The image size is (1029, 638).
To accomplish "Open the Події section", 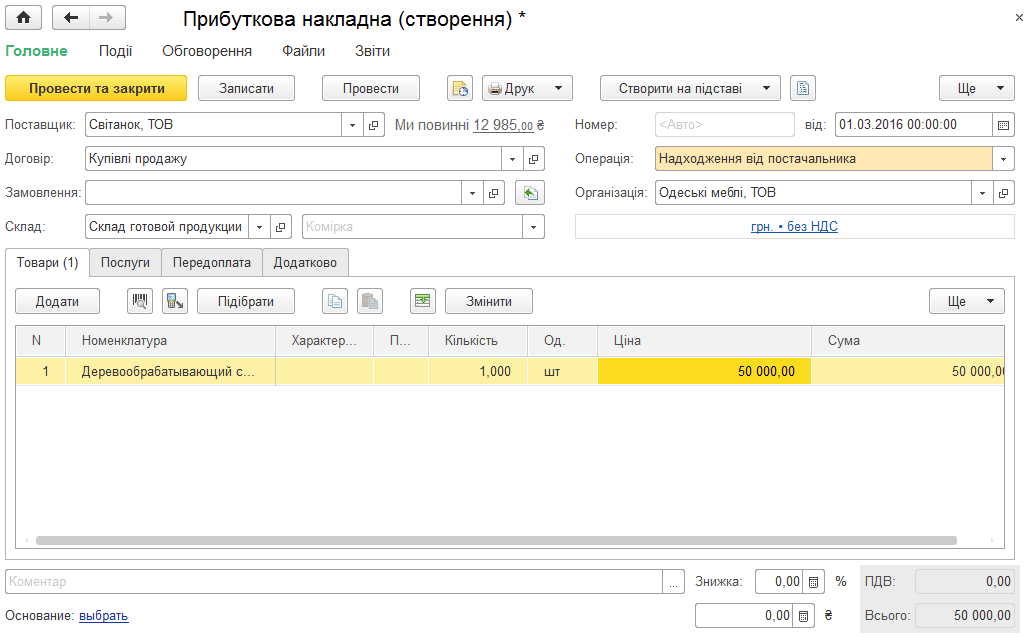I will pos(116,51).
